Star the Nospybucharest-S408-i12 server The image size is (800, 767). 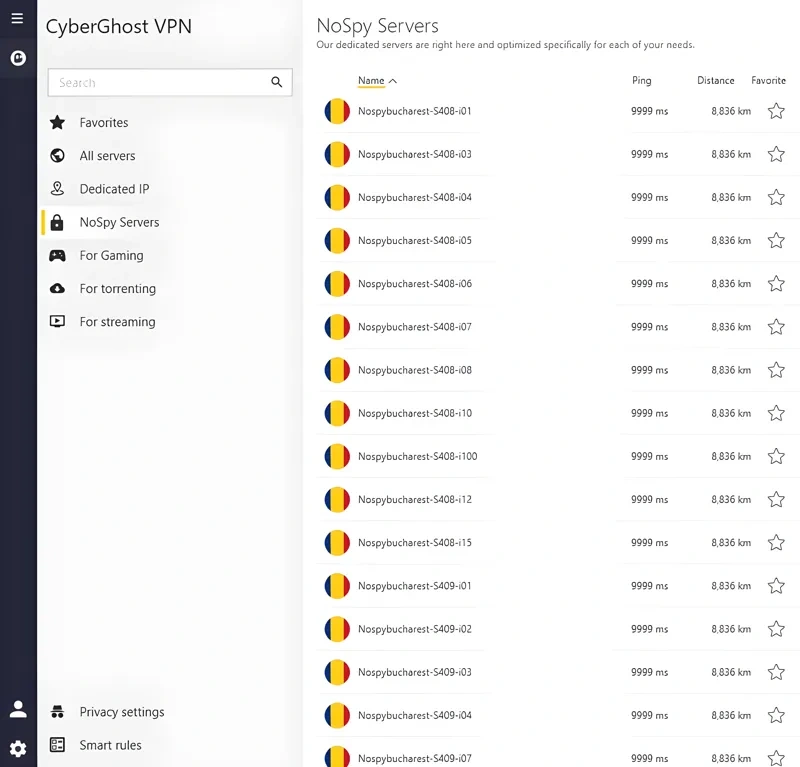pos(776,499)
